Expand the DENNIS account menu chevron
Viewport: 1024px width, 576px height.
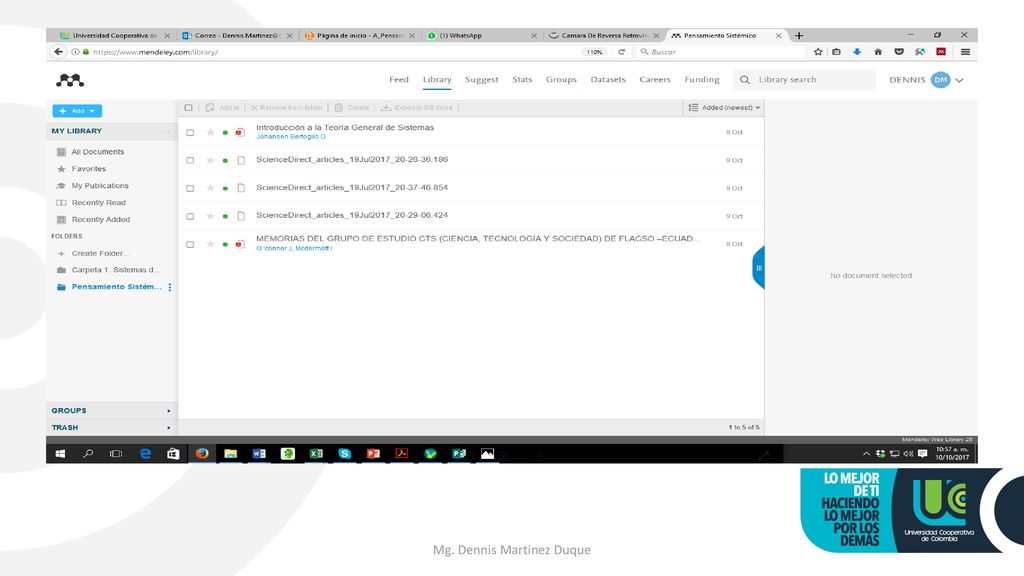point(959,80)
